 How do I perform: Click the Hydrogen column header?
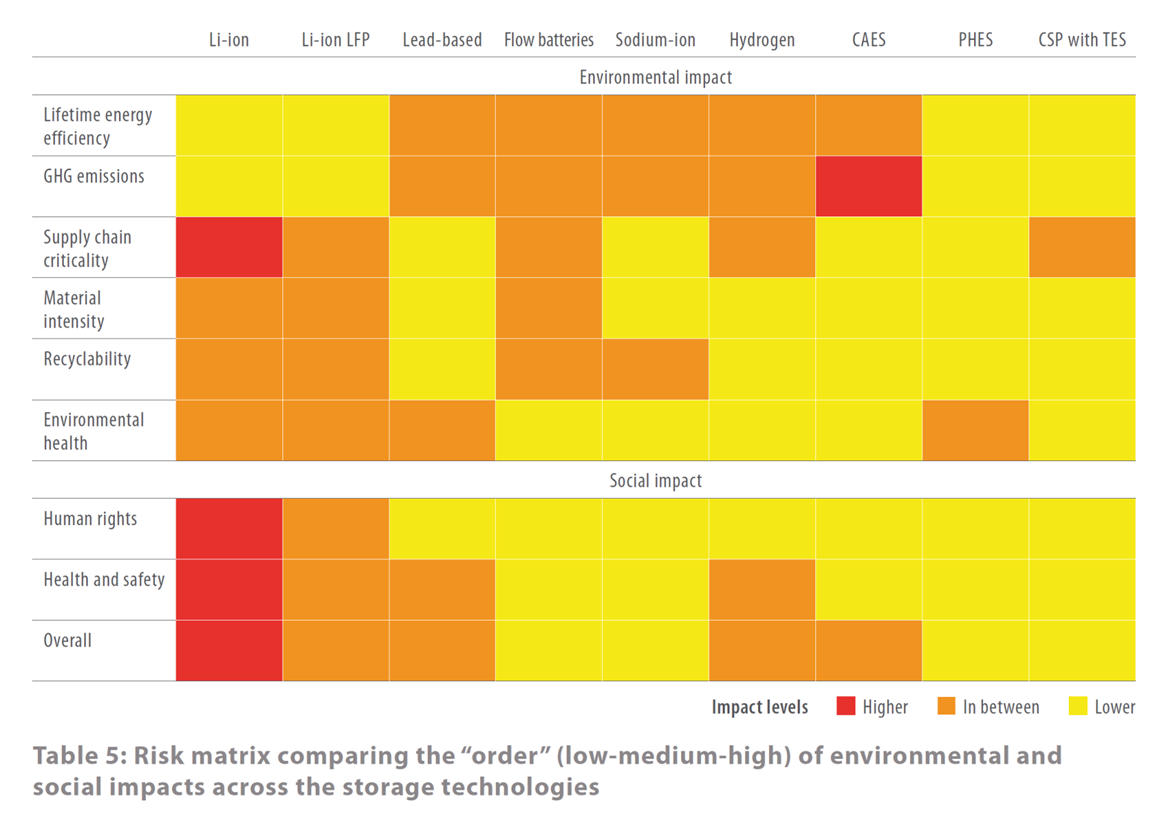(761, 40)
